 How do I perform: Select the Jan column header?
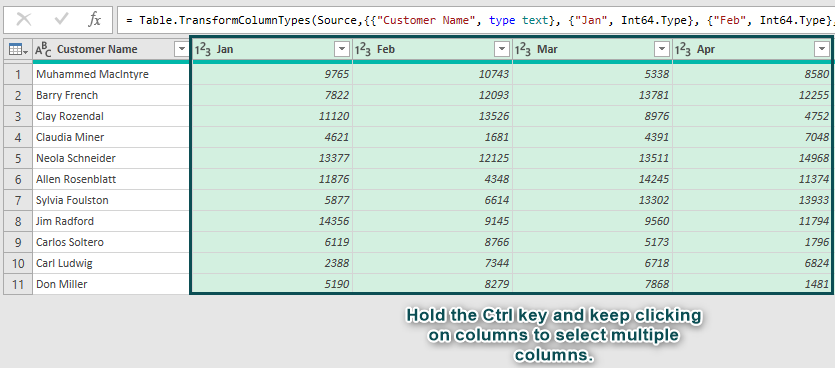click(272, 50)
